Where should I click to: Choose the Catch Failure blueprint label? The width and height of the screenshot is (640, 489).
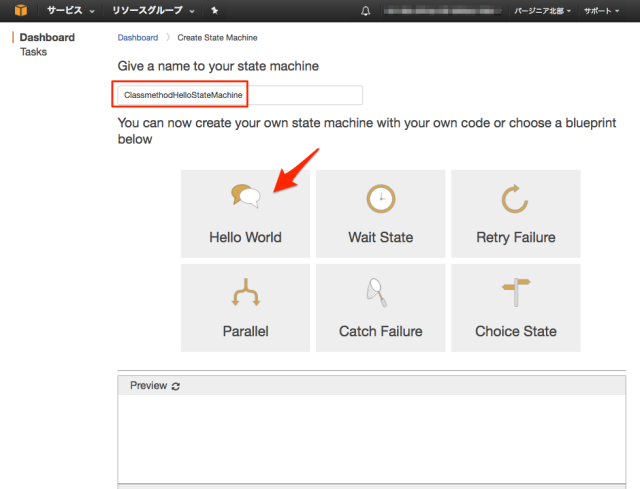click(x=381, y=331)
